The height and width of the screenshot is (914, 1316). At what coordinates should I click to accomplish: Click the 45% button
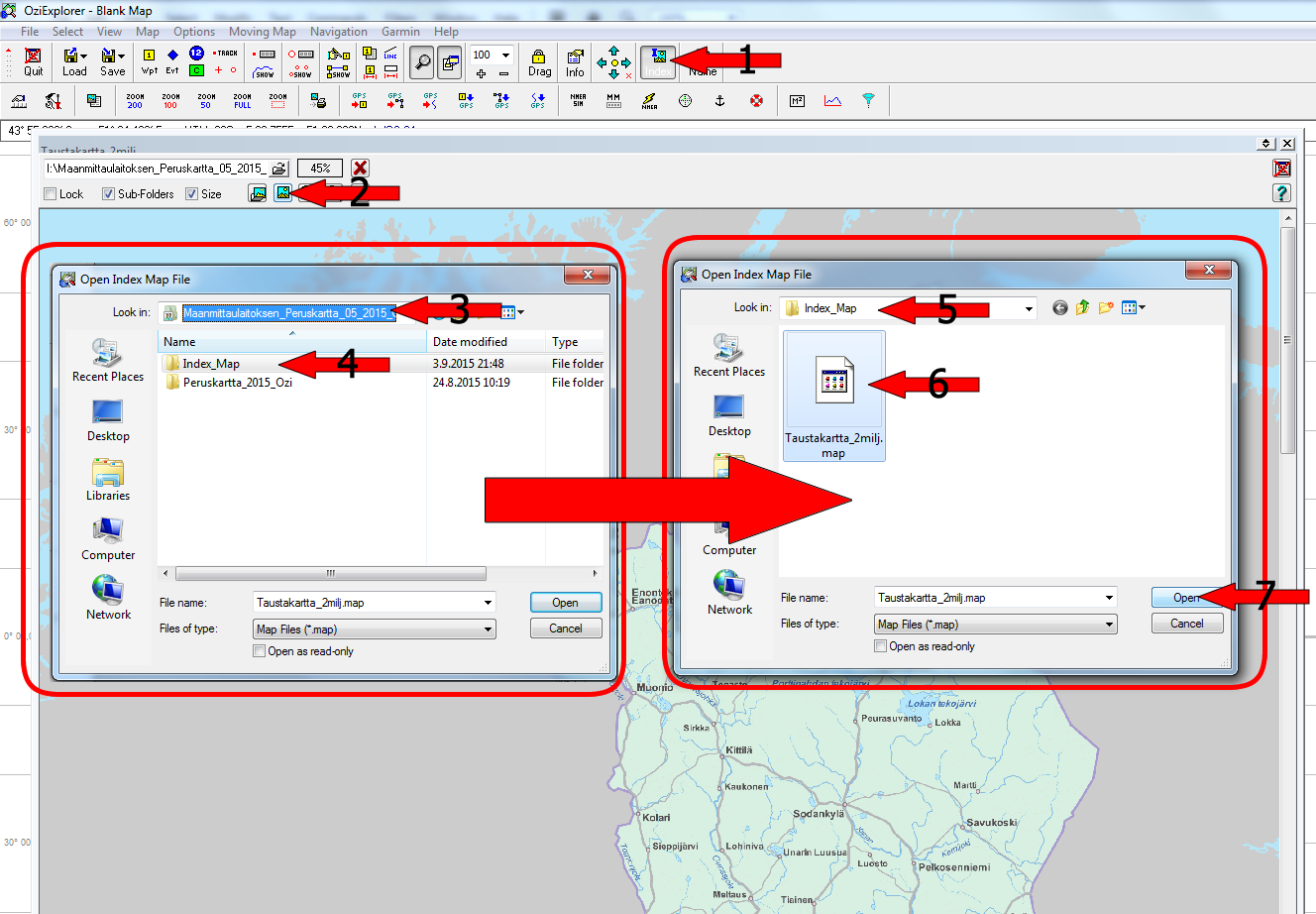[x=320, y=169]
